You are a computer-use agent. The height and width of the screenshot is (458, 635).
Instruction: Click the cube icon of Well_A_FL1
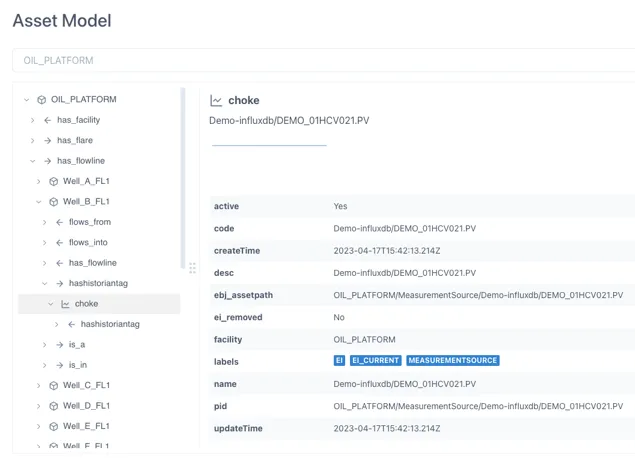tap(53, 181)
